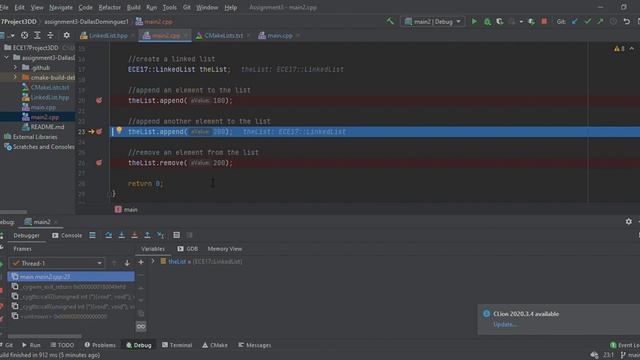Viewport: 640px width, 360px height.
Task: Open the main2 | Debug configuration dropdown
Action: point(433,22)
